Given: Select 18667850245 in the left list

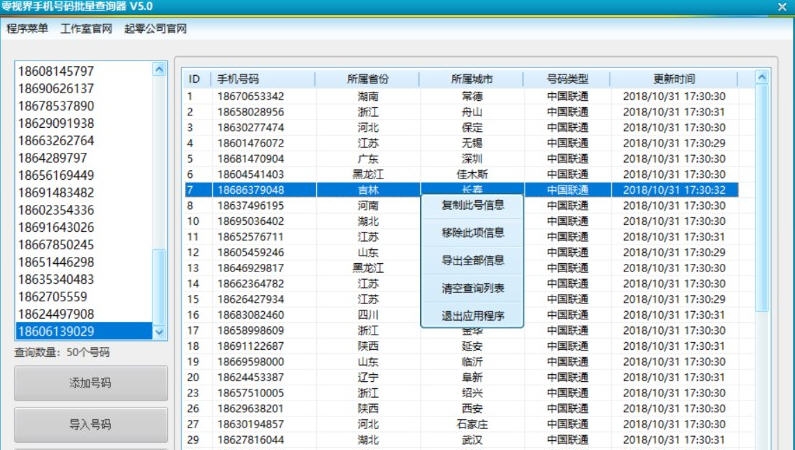Looking at the screenshot, I should click(84, 245).
